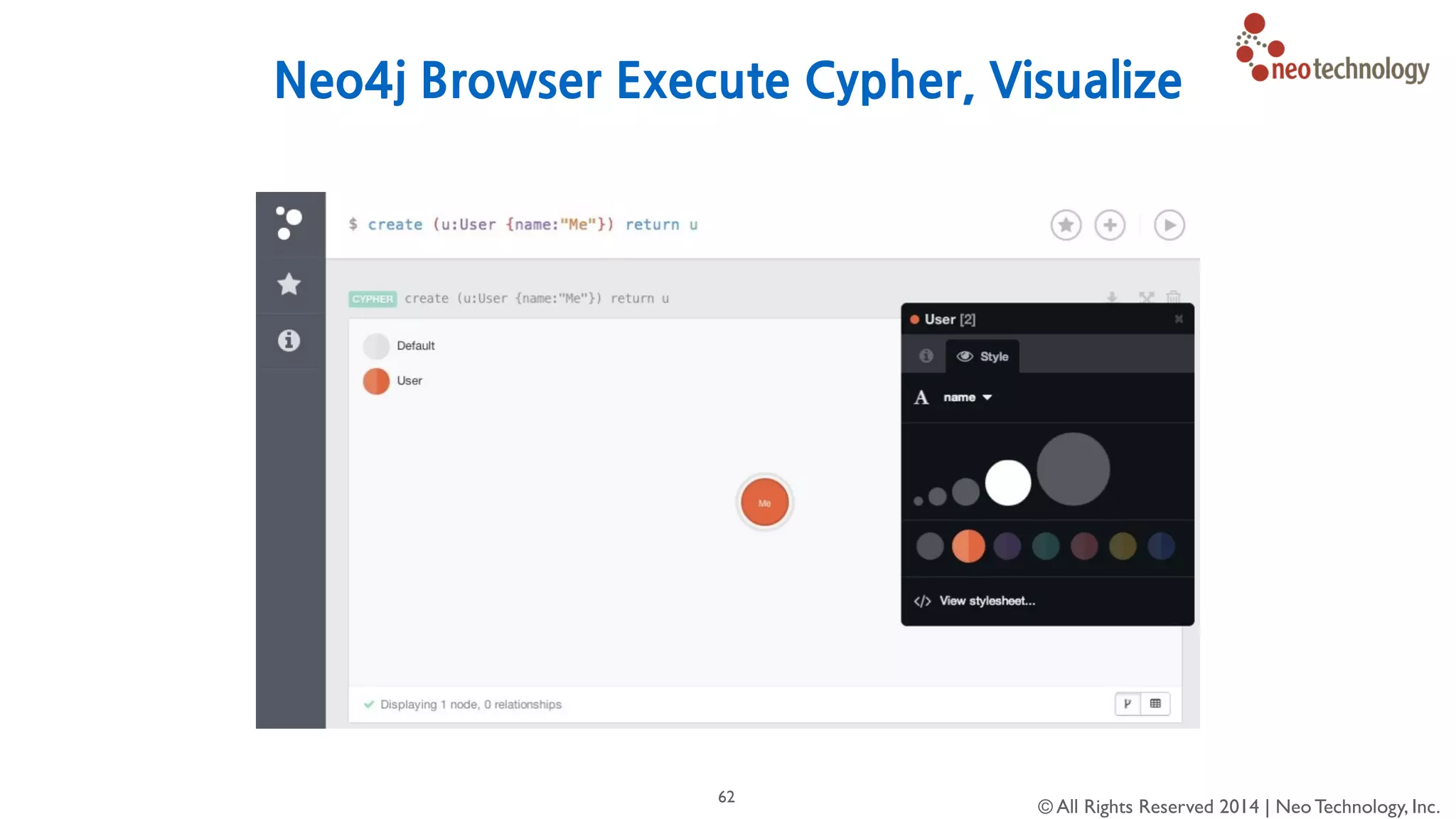The image size is (1456, 819).
Task: Download the result frame via the export icon
Action: (x=1112, y=297)
